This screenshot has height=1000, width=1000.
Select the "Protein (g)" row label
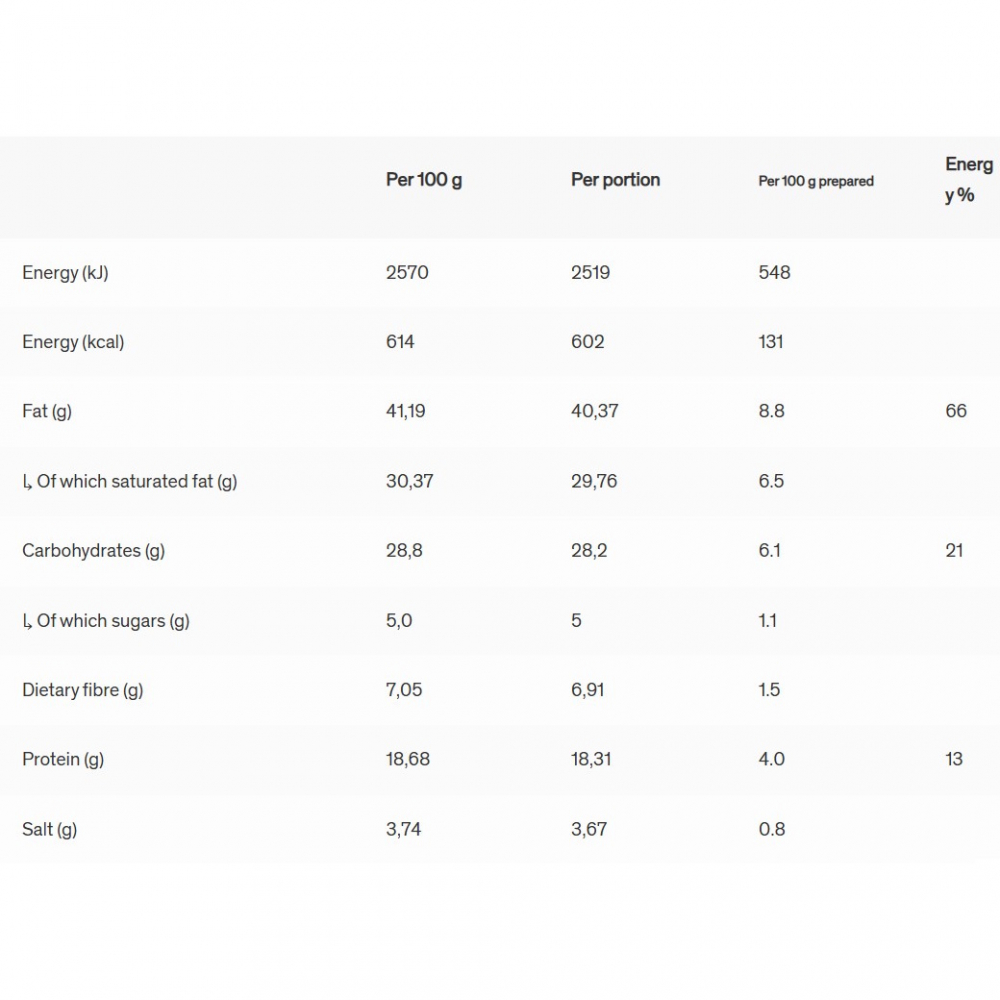(63, 759)
